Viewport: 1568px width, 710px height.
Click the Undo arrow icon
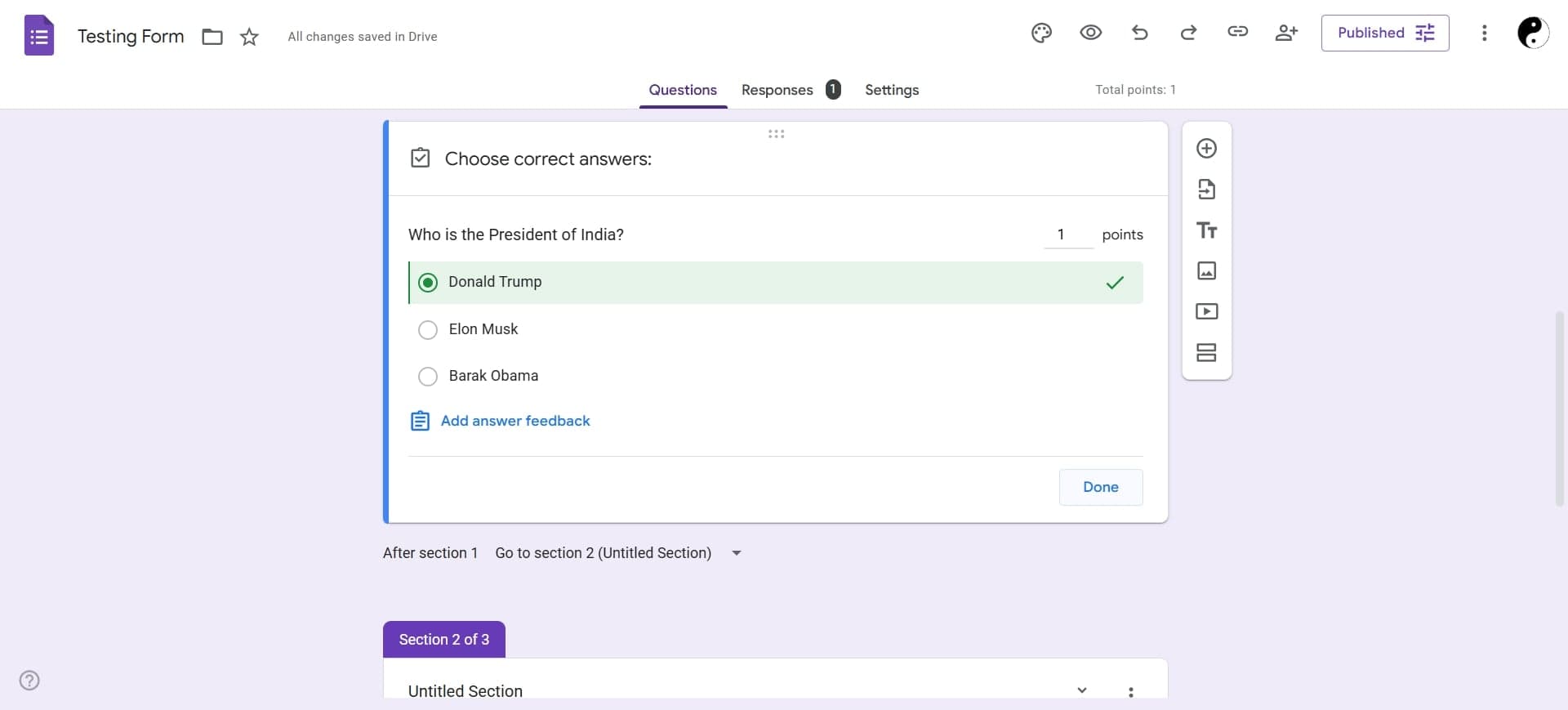click(x=1139, y=33)
